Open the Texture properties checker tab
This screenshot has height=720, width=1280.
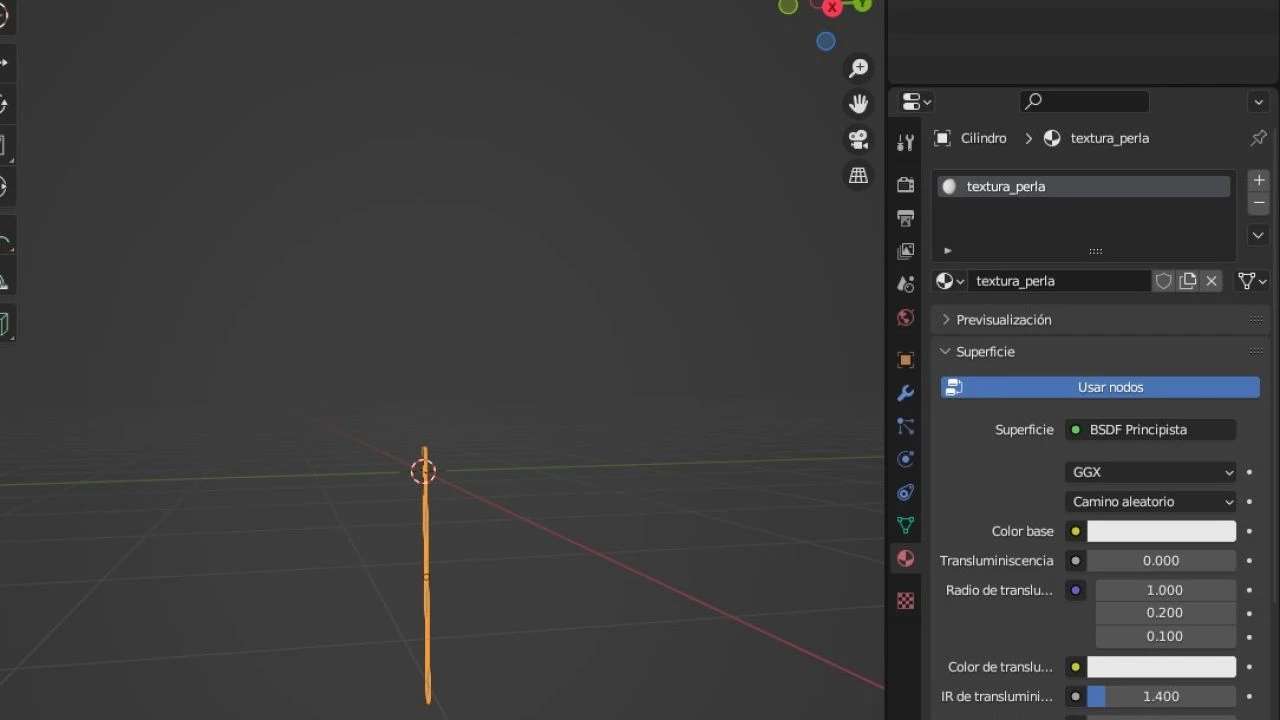[x=905, y=601]
